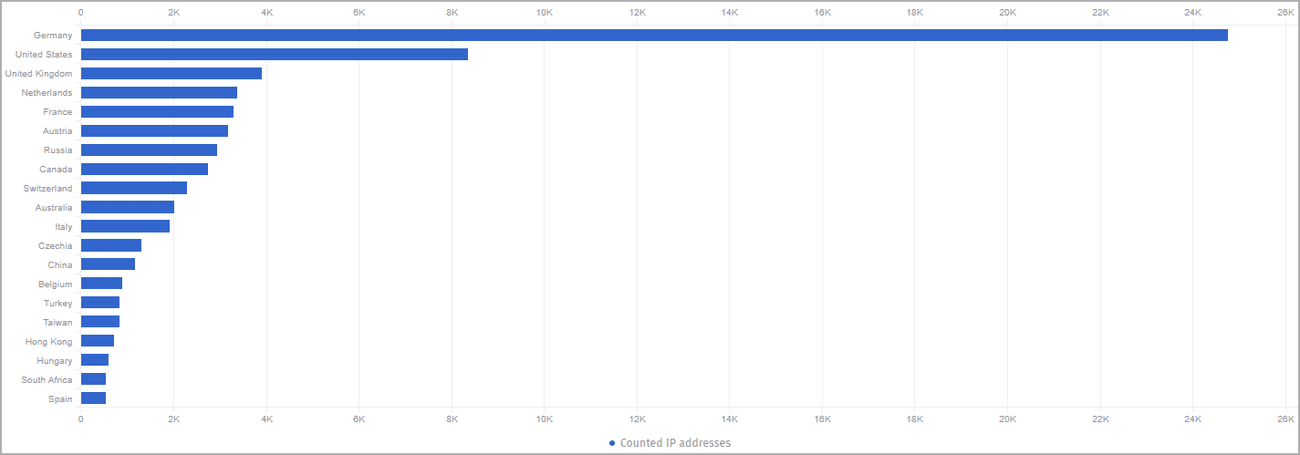The image size is (1300, 455).
Task: Toggle the Counted IP addresses legend
Action: [675, 443]
